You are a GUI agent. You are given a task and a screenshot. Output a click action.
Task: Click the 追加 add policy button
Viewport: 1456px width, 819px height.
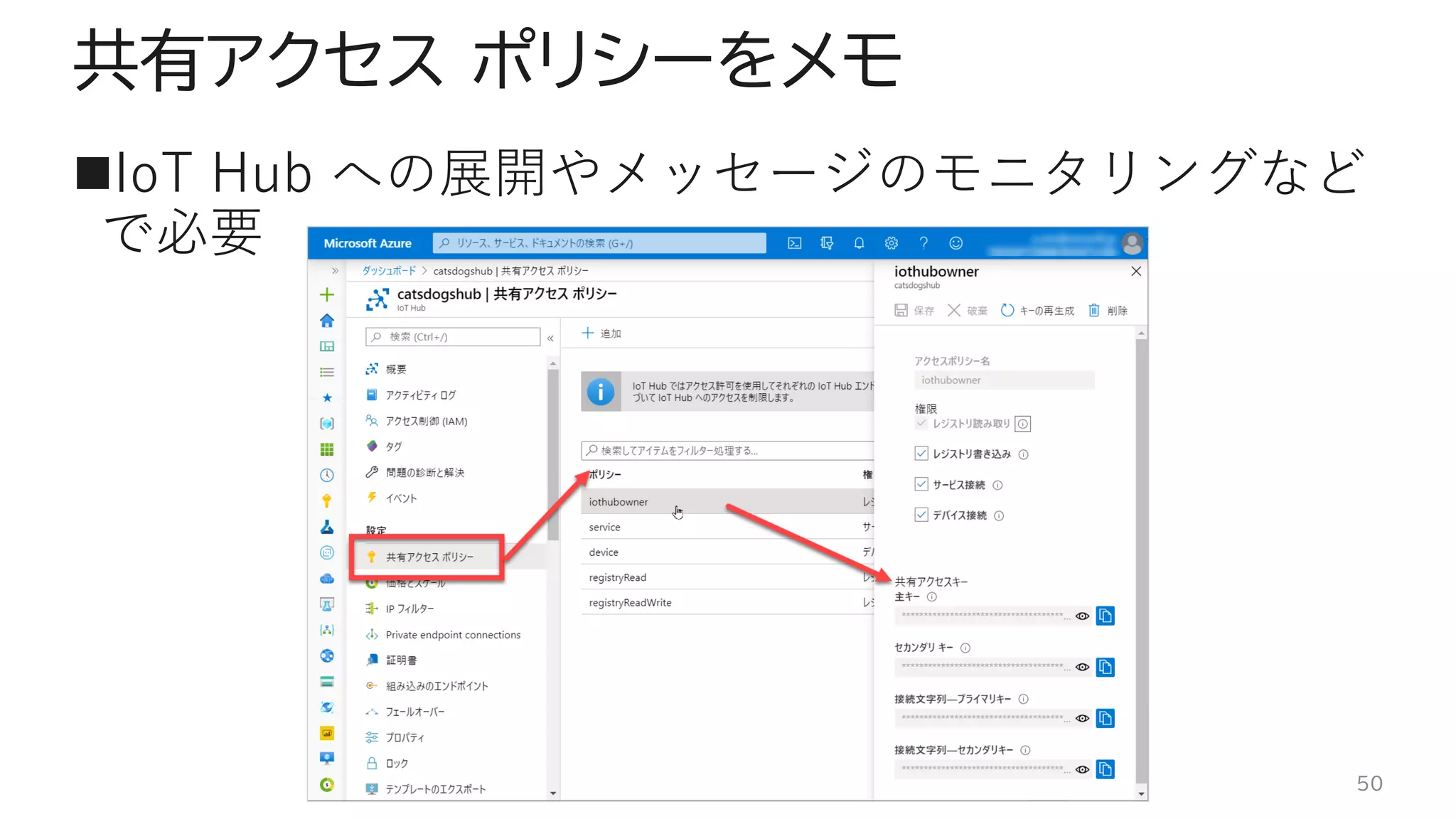pyautogui.click(x=601, y=333)
